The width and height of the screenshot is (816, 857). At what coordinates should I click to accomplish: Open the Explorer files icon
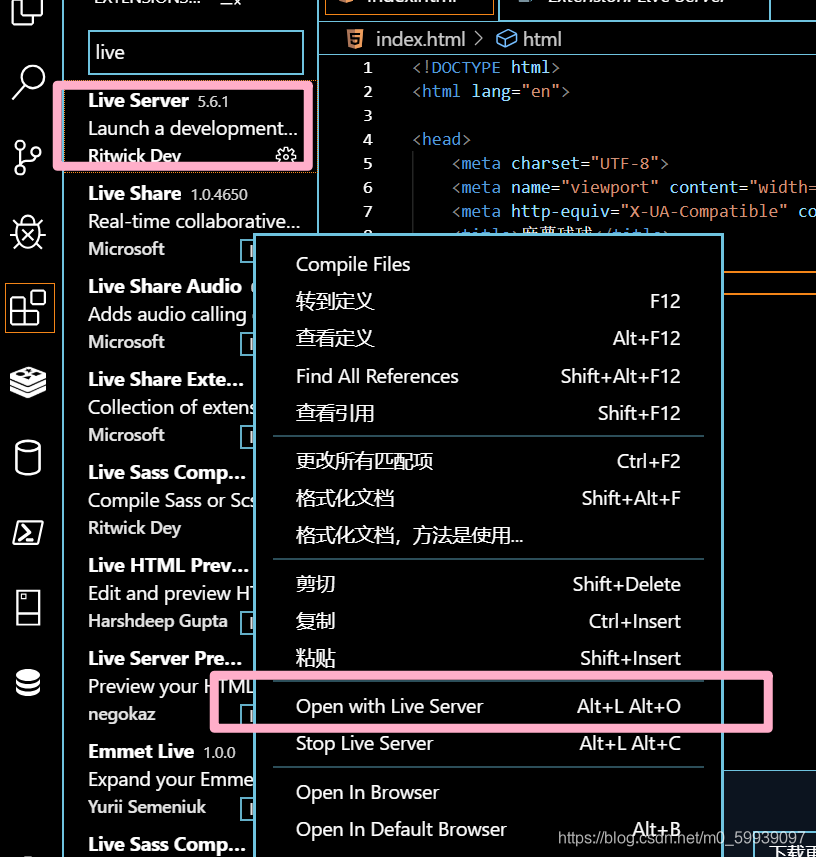27,11
